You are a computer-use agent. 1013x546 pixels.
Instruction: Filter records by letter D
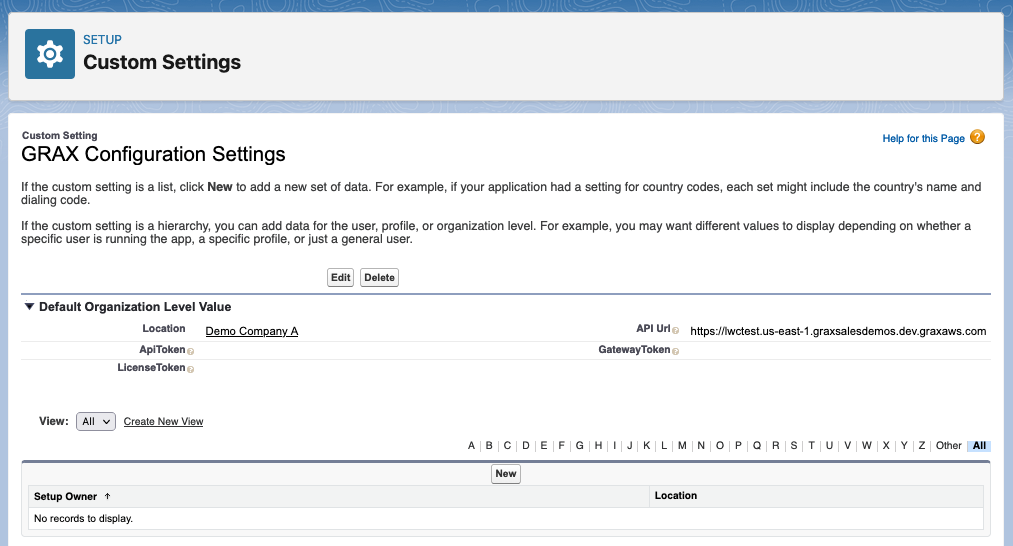(526, 445)
